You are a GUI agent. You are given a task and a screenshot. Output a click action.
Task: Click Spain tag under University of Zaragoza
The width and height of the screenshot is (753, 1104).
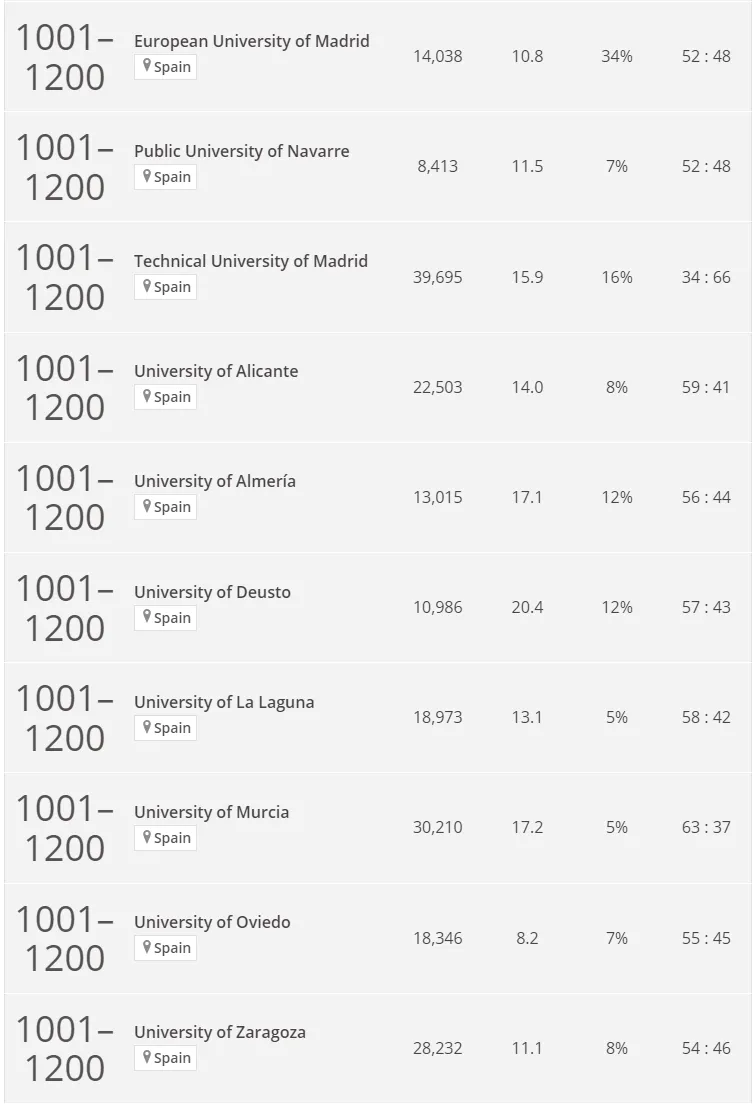[166, 1058]
